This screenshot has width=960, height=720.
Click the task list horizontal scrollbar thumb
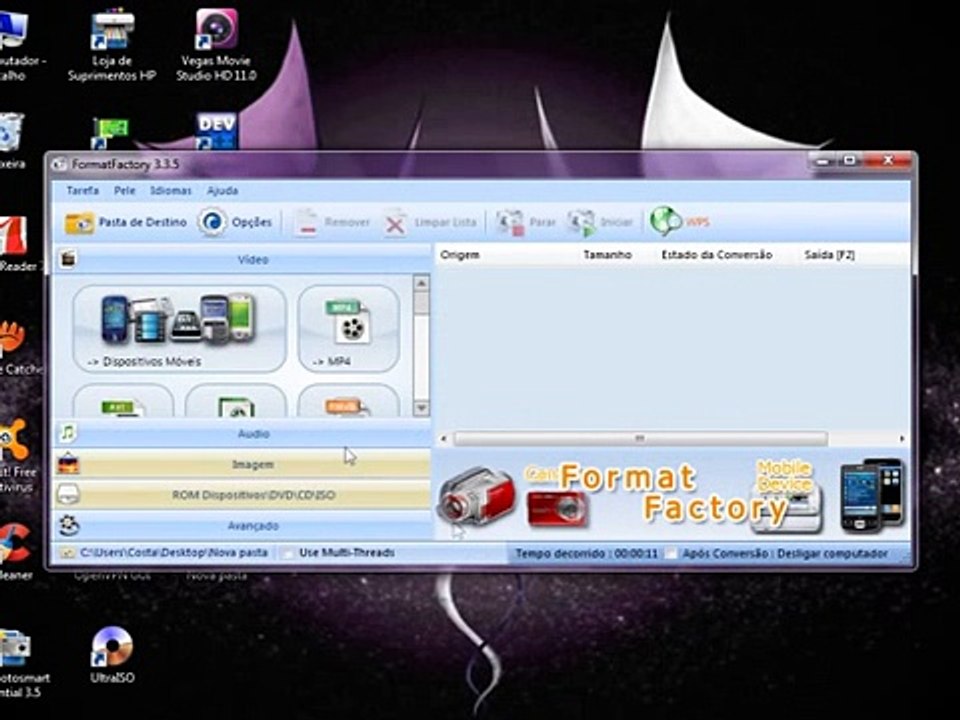(x=640, y=438)
